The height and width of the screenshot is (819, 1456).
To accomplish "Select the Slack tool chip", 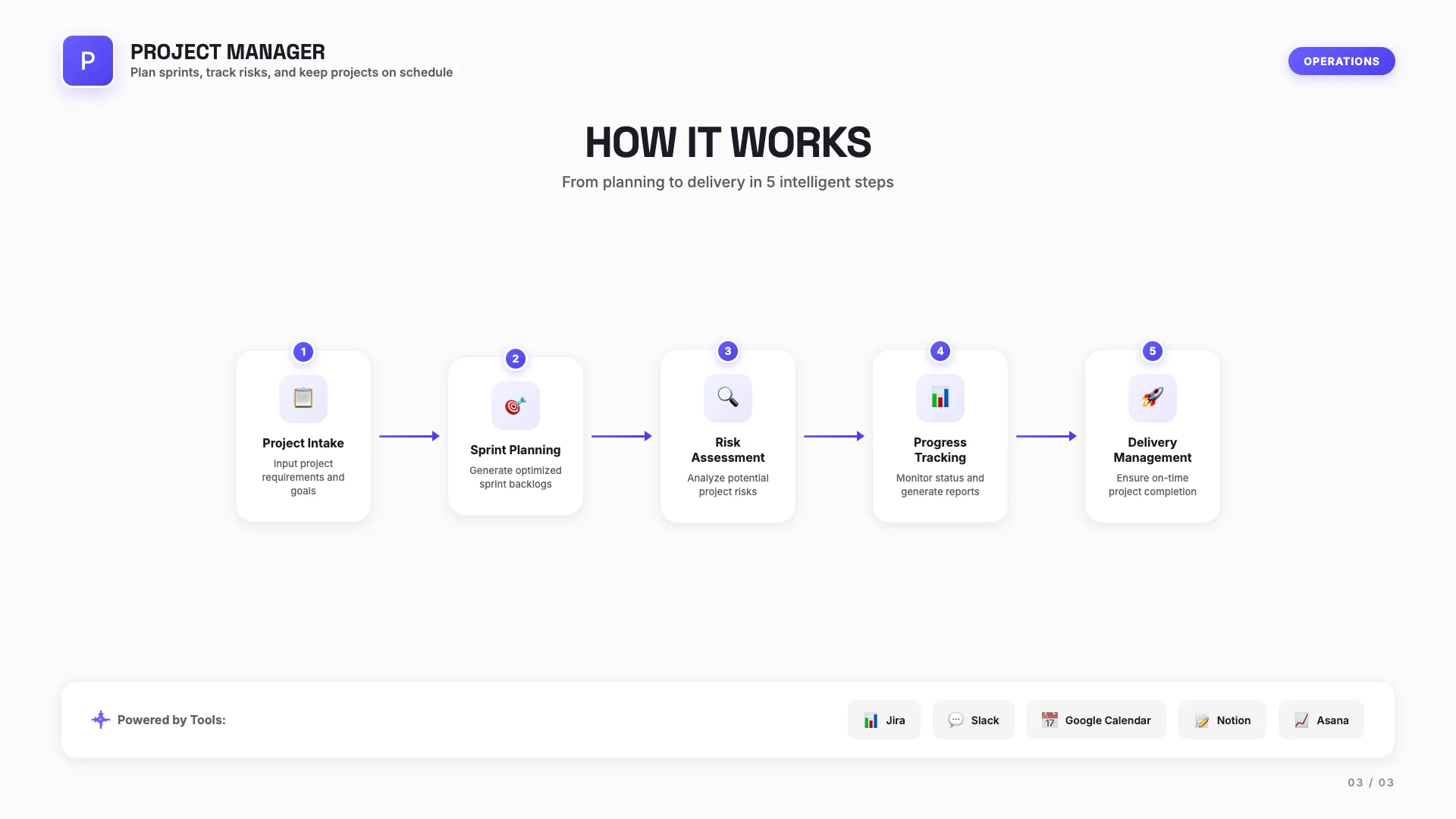I will [974, 720].
